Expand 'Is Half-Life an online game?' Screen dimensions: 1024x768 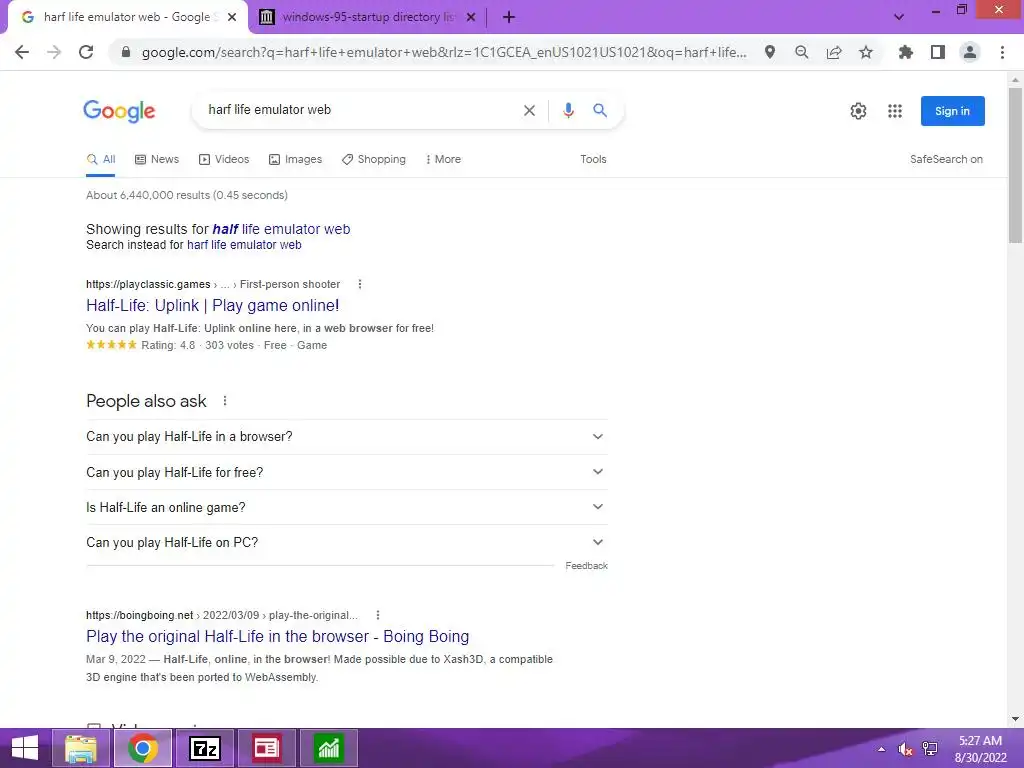(x=346, y=507)
